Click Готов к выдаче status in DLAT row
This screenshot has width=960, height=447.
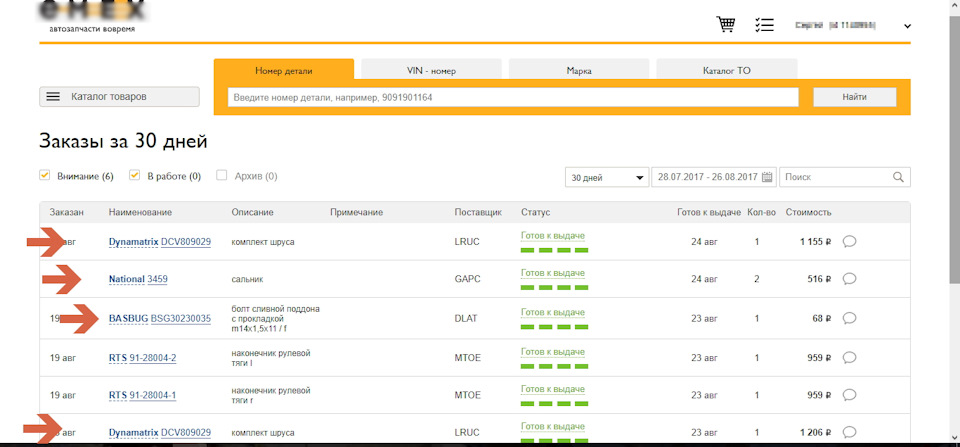click(x=553, y=312)
